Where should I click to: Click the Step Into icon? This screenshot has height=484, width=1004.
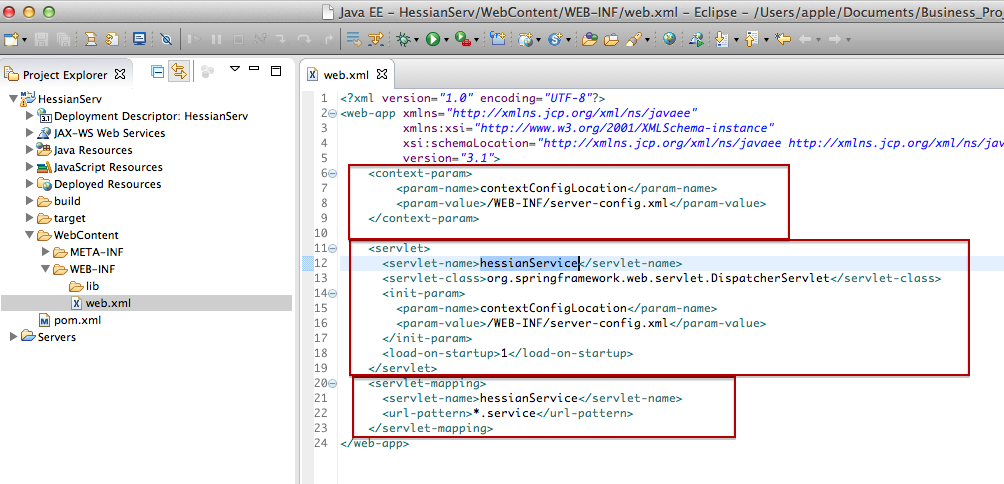[281, 39]
